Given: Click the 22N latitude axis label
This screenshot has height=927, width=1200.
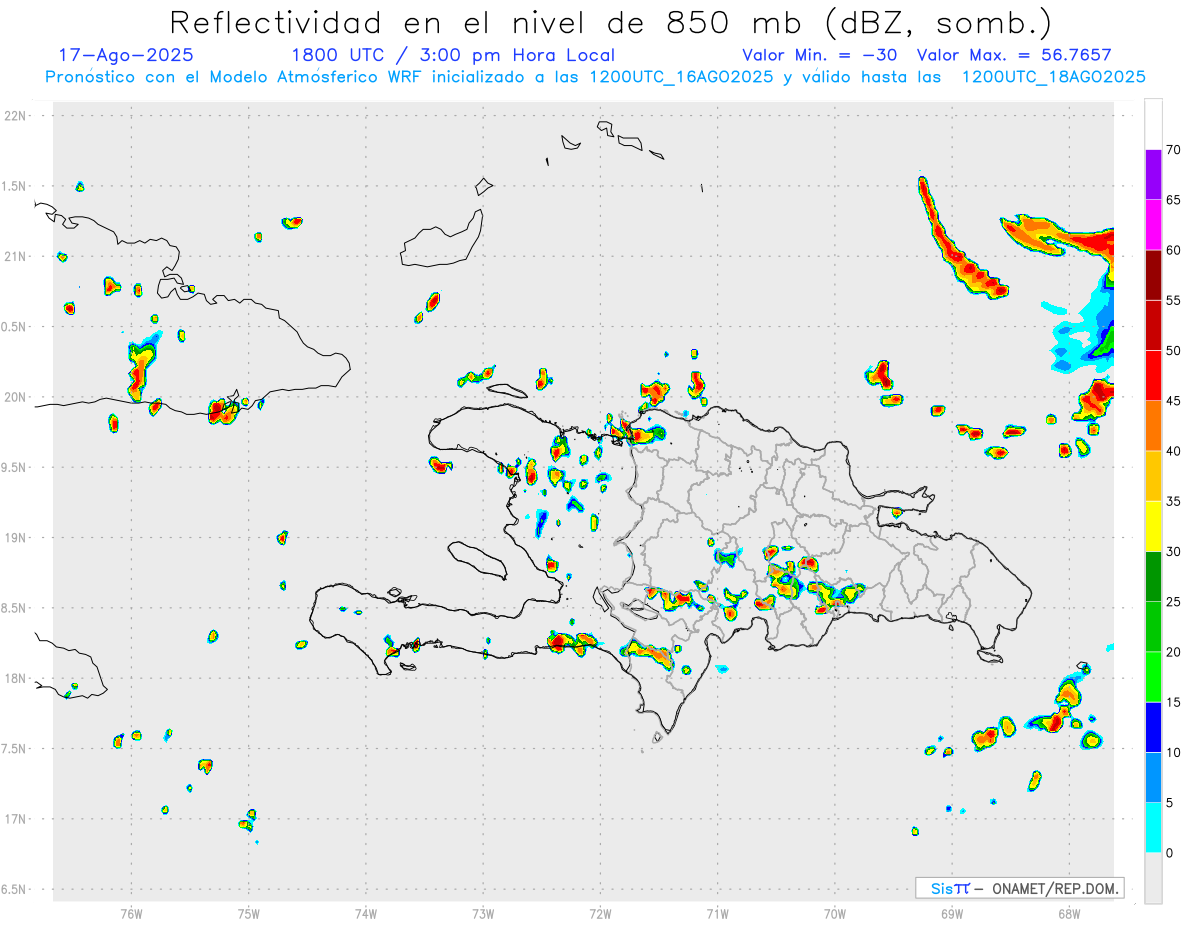Looking at the screenshot, I should coord(15,116).
